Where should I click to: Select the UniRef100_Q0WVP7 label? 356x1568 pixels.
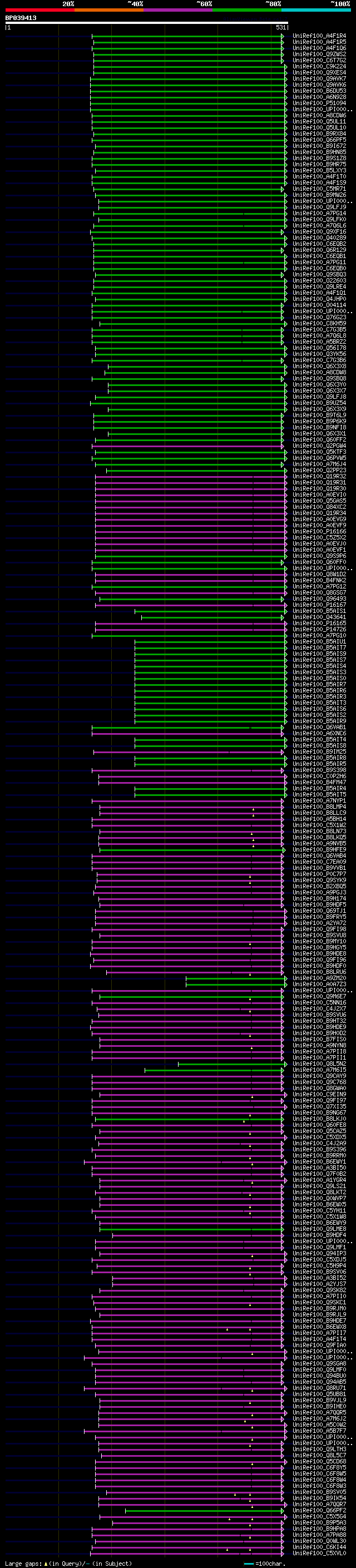click(319, 1199)
